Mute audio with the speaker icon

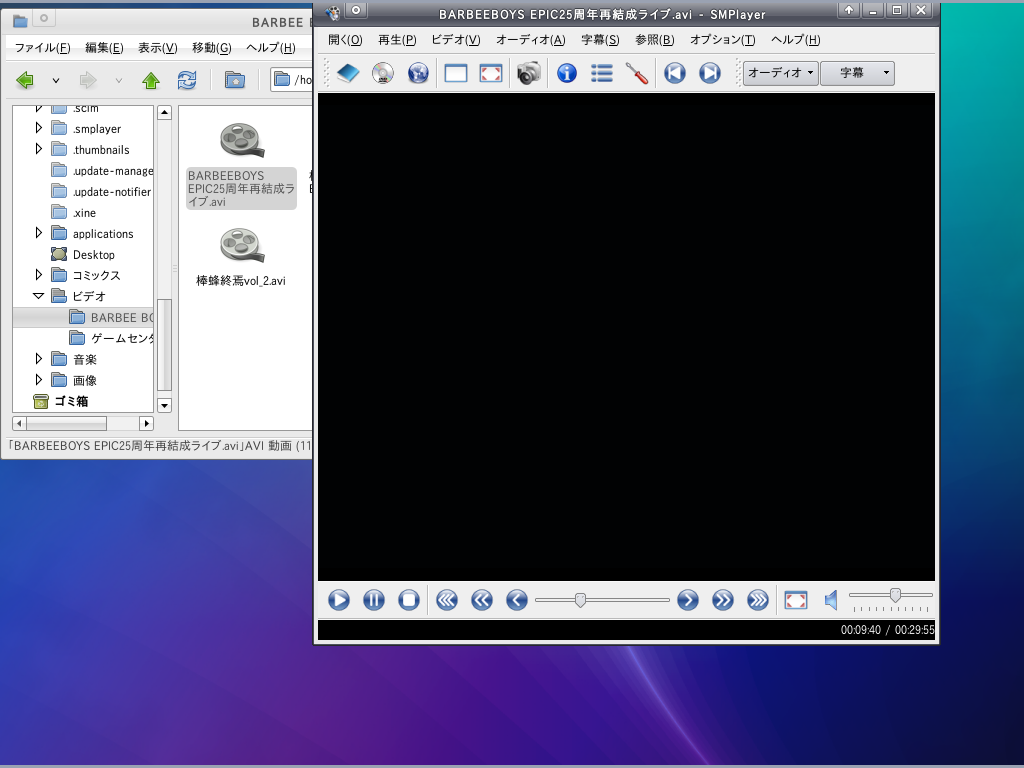831,600
